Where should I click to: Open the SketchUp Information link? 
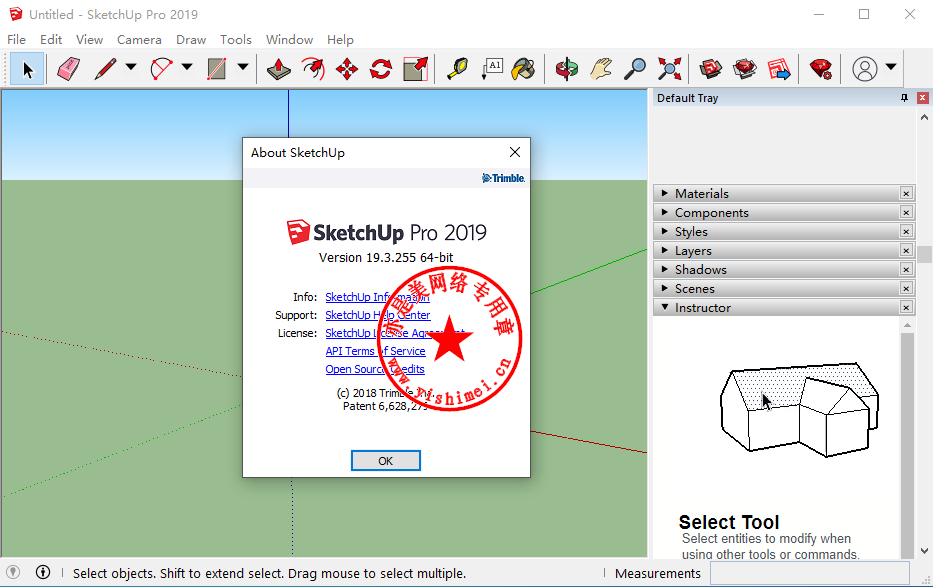point(377,297)
